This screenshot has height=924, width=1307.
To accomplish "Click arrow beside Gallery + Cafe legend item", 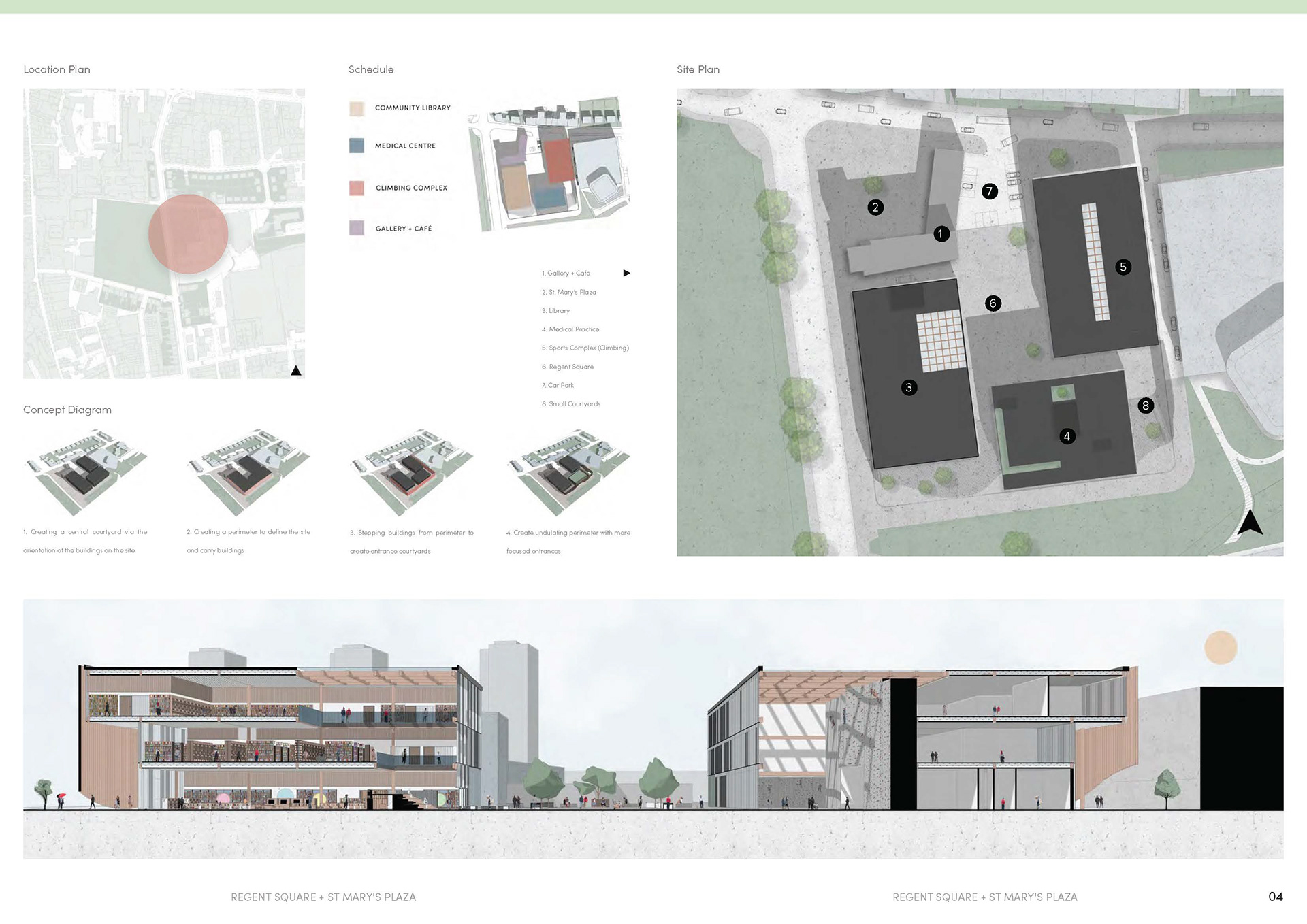I will point(627,273).
